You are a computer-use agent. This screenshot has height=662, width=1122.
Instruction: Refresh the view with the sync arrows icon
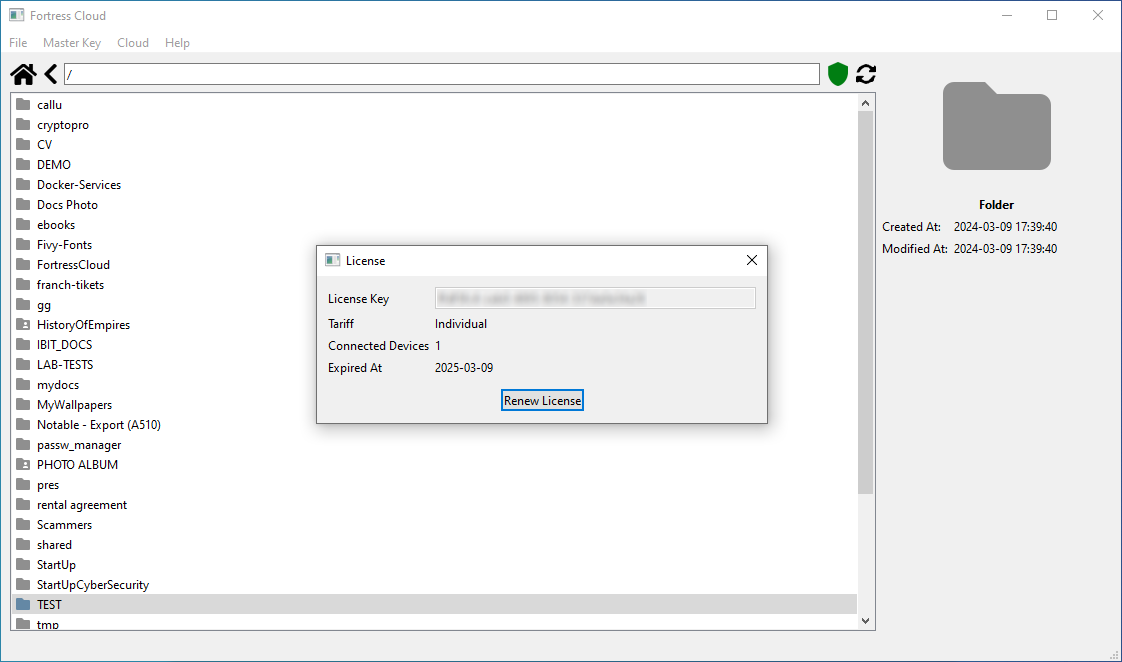point(865,73)
